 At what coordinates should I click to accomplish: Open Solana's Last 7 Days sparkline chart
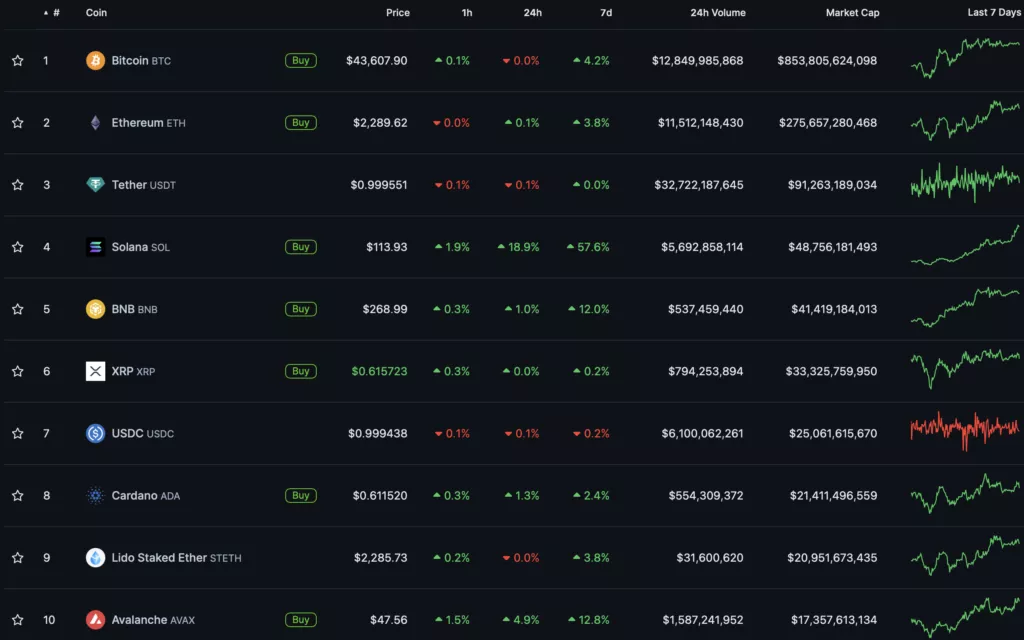[x=965, y=247]
